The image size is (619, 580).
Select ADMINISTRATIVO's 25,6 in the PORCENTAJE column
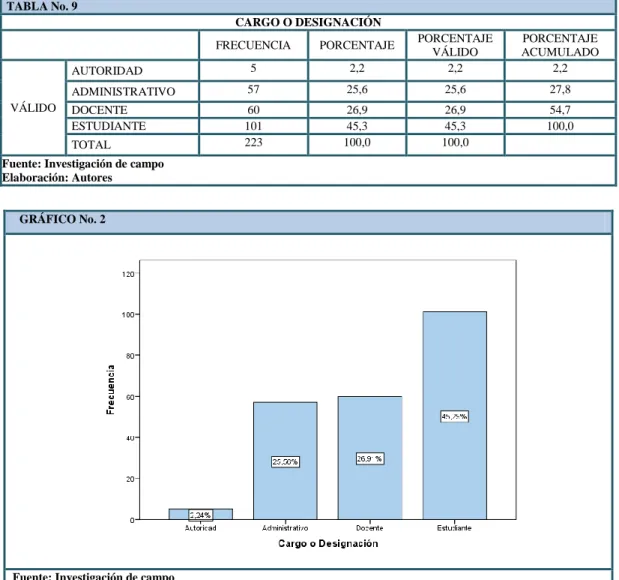pos(357,89)
